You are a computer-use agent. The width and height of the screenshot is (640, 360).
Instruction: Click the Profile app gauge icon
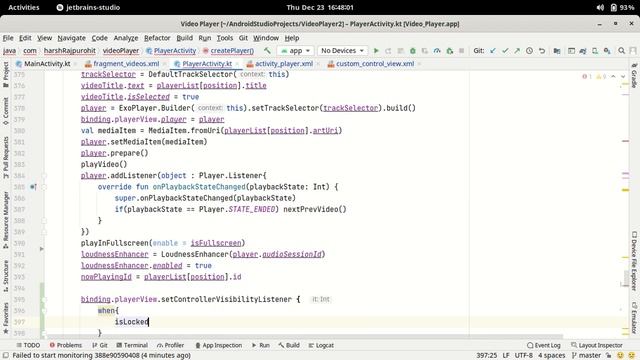[437, 51]
